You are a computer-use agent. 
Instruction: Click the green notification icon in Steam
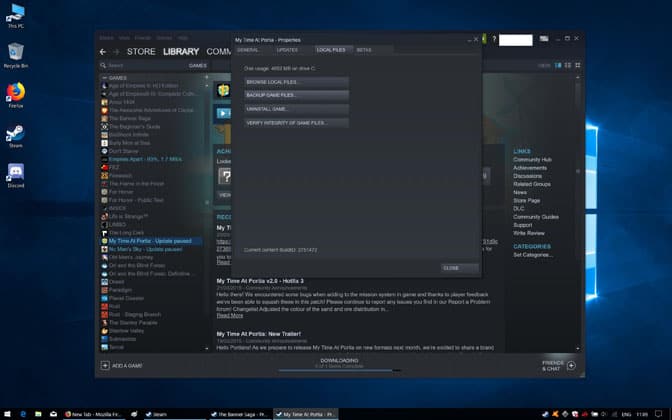484,39
